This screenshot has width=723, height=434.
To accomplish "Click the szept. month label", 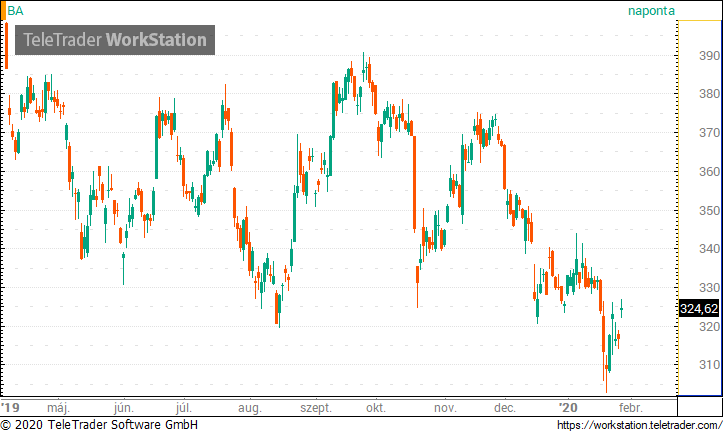I will click(x=316, y=409).
